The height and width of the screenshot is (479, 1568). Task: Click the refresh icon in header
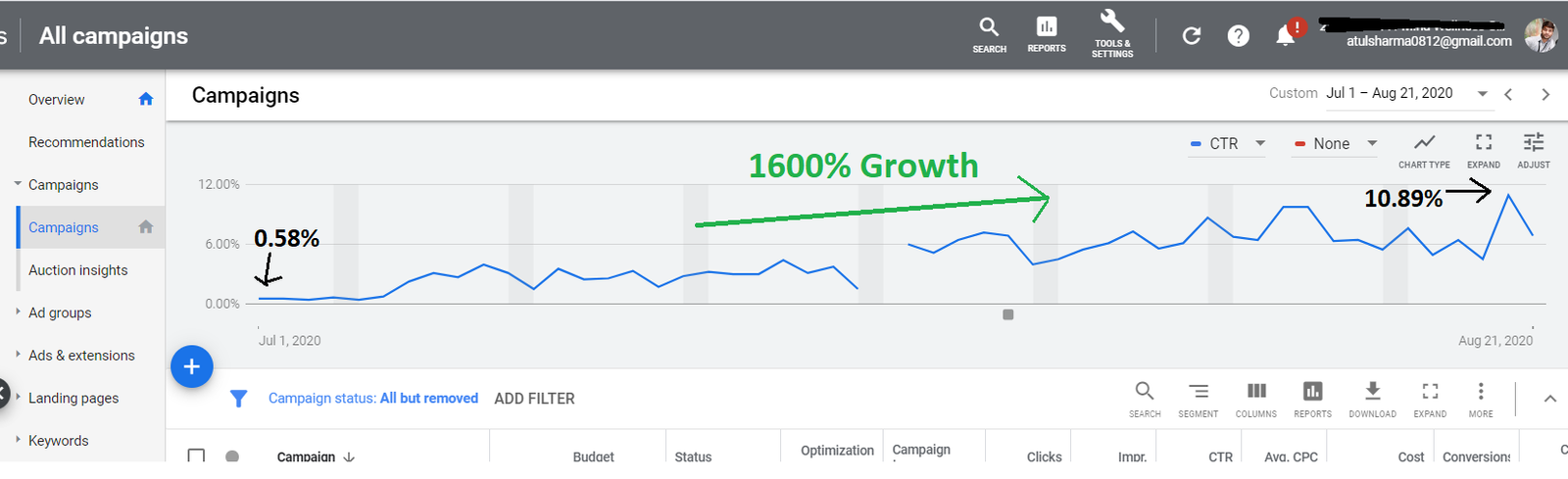(1191, 36)
